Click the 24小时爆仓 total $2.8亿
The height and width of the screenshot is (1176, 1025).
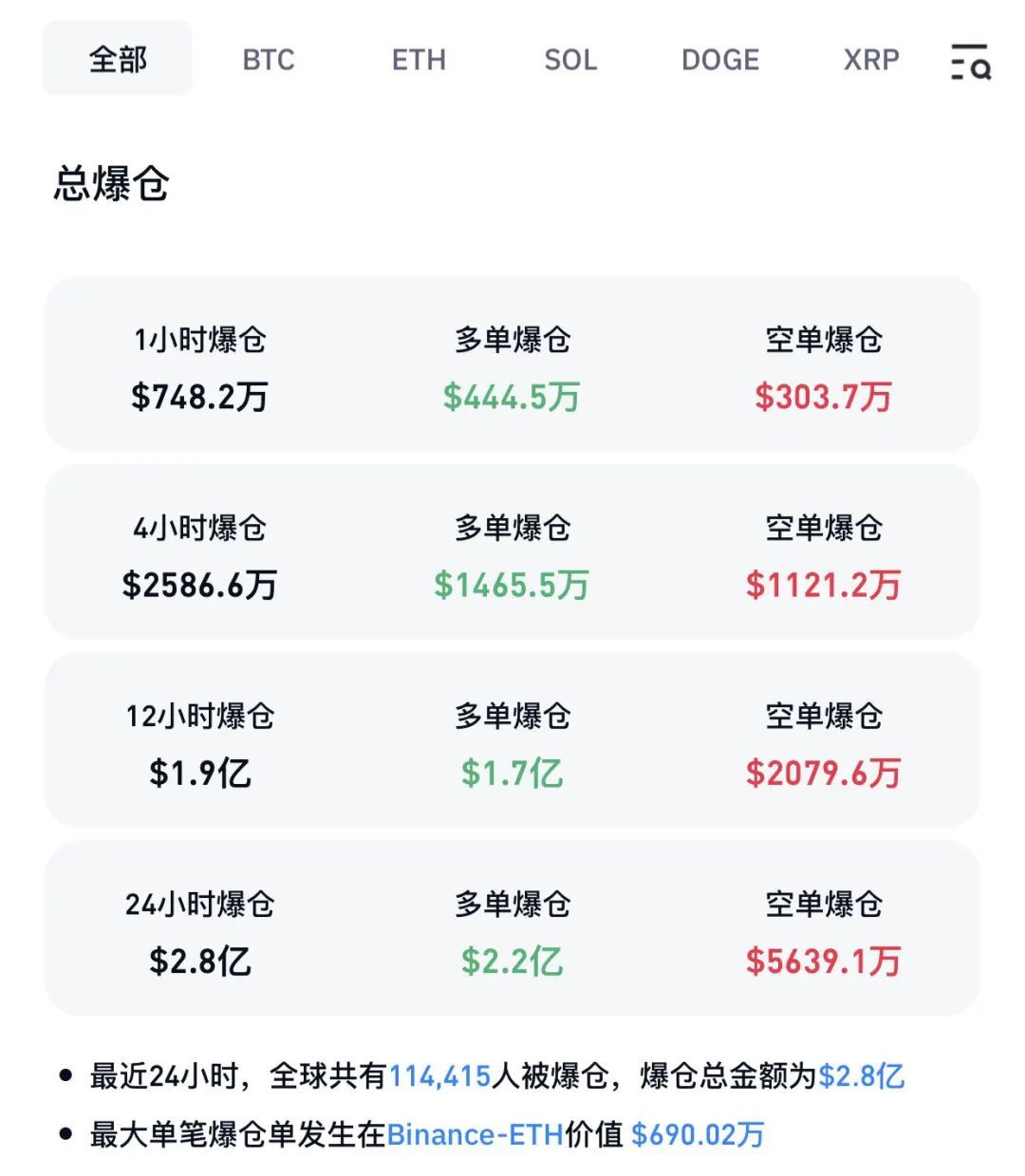pos(199,961)
